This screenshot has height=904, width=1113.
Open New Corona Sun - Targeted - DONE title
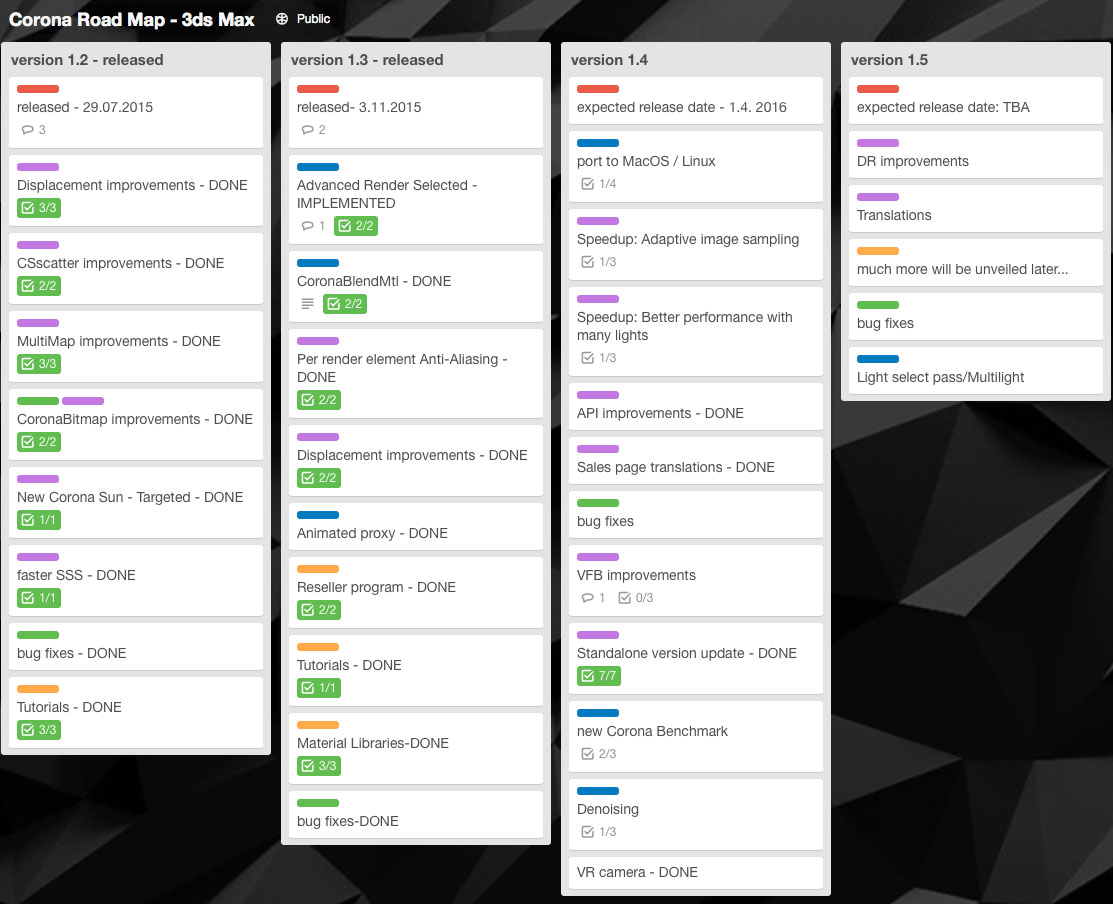(130, 497)
